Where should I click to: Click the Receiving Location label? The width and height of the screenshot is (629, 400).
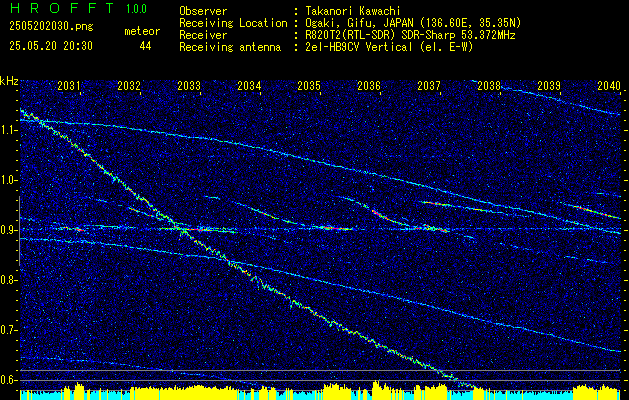pos(233,23)
